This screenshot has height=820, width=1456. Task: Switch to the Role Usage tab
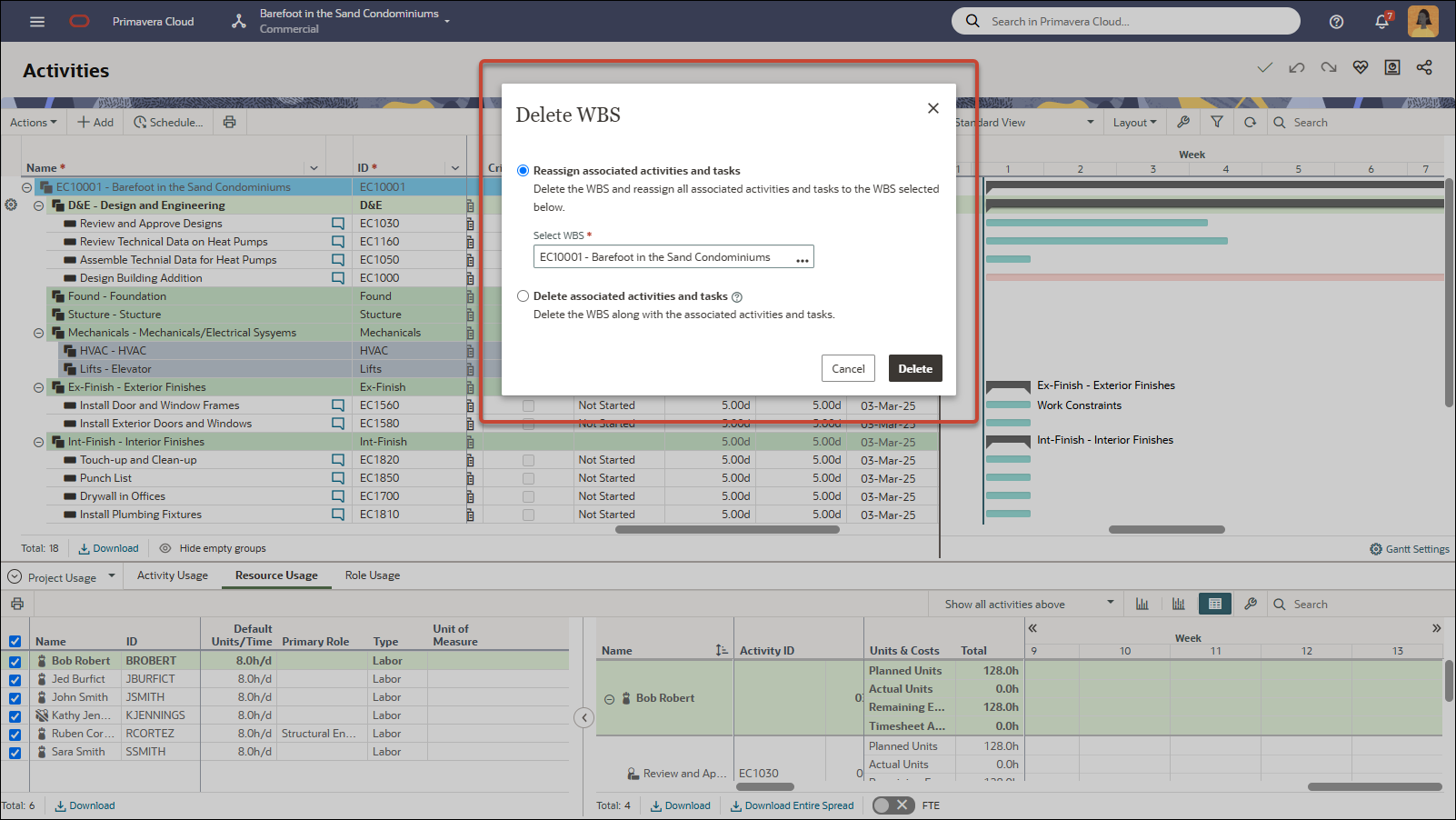(373, 575)
